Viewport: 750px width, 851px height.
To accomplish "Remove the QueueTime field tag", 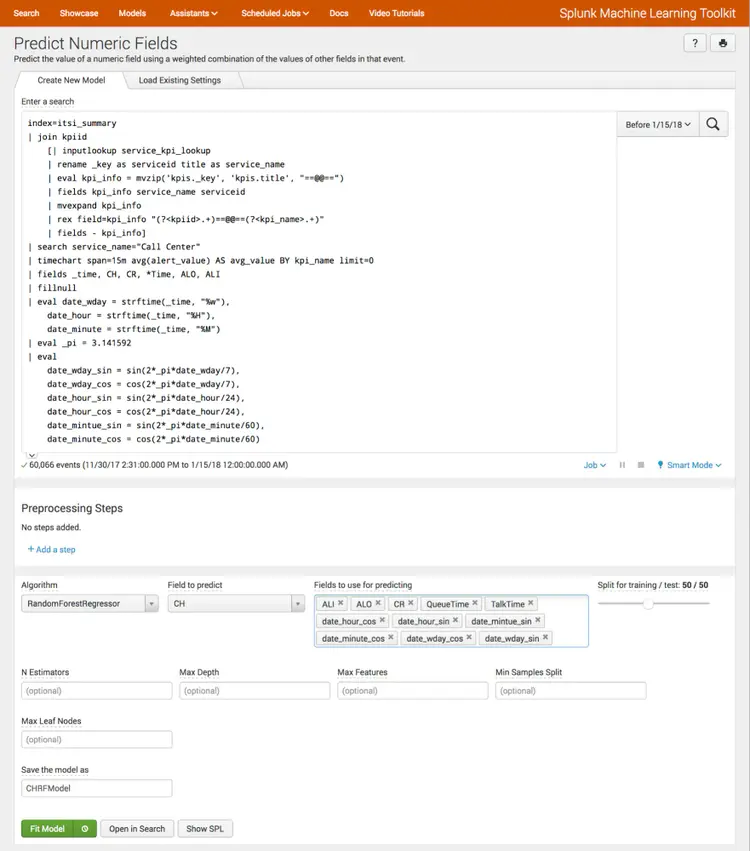I will 476,604.
